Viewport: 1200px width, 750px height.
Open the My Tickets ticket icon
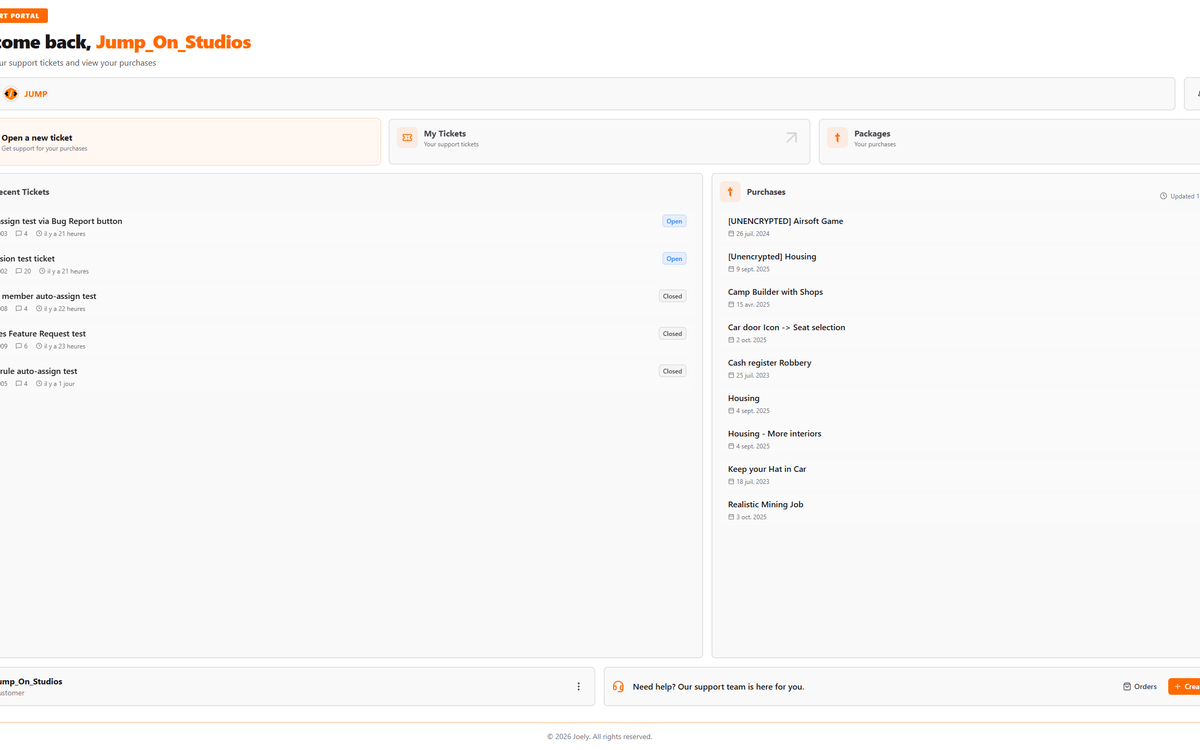(x=407, y=138)
